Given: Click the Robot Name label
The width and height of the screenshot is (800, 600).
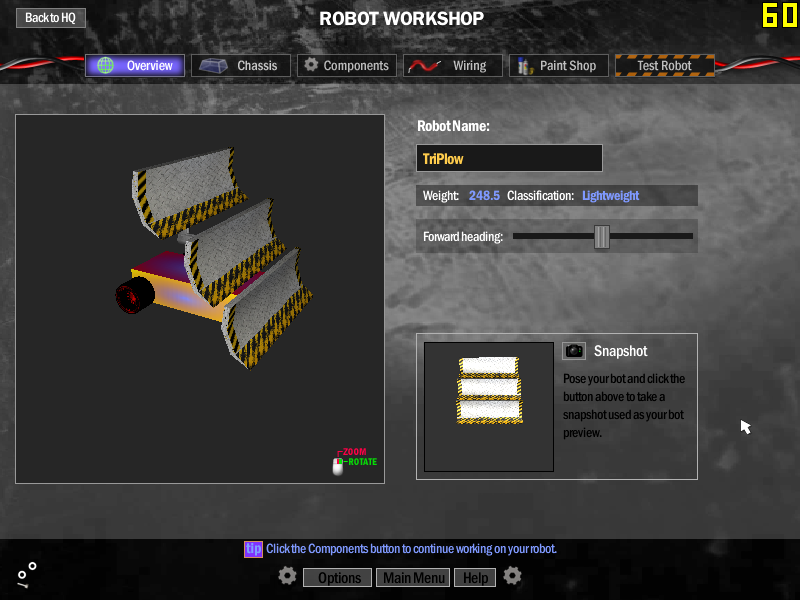Looking at the screenshot, I should [x=453, y=126].
